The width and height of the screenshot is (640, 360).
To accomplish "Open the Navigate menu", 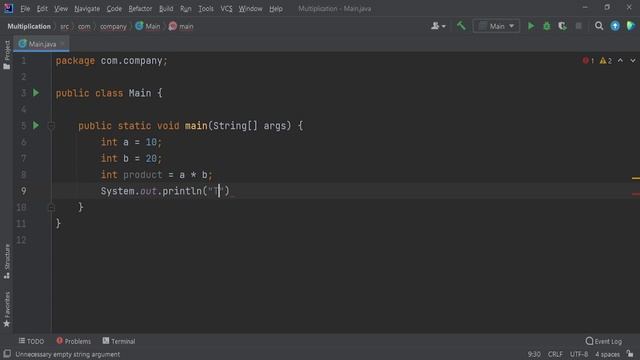I will 87,9.
